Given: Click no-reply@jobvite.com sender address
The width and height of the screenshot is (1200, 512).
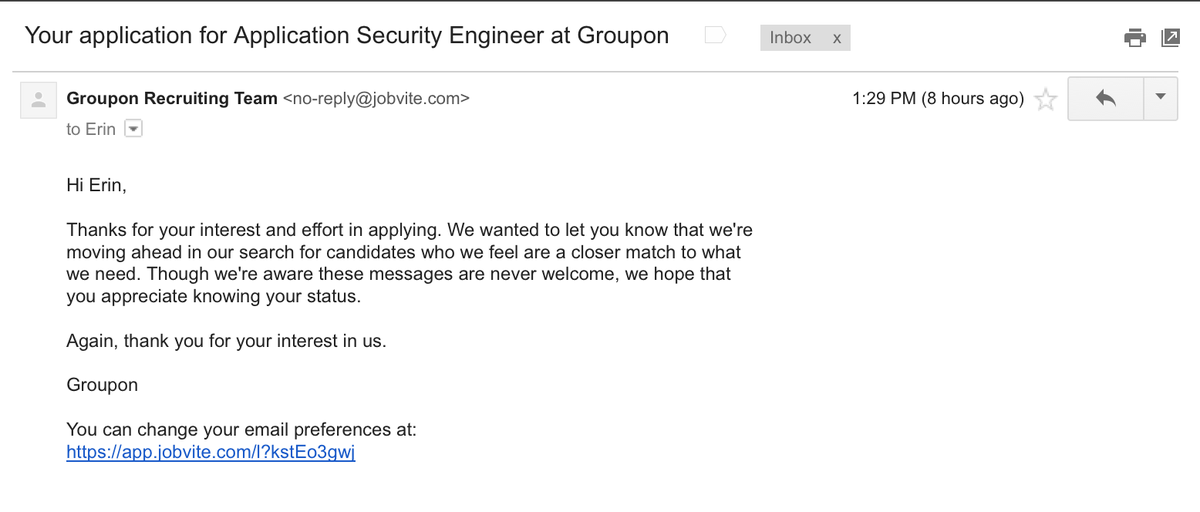Looking at the screenshot, I should 376,98.
